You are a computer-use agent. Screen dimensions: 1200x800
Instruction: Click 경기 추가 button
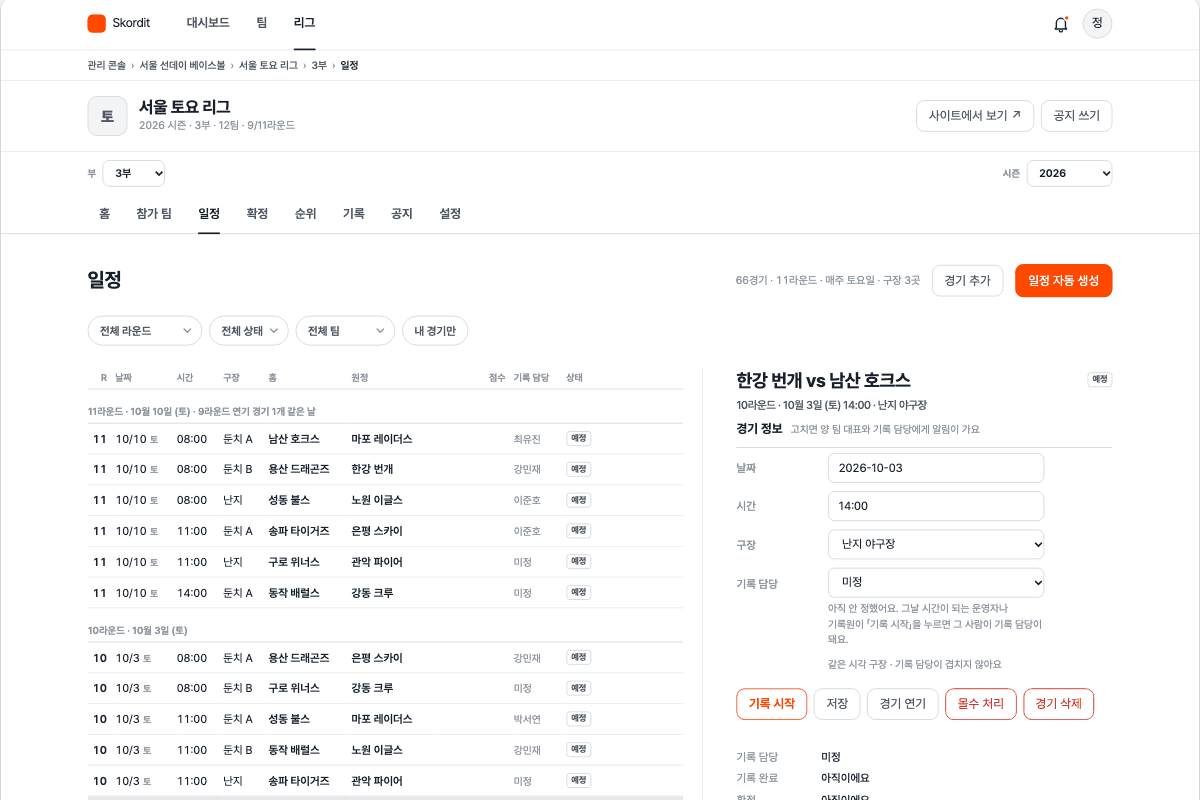[x=968, y=281]
